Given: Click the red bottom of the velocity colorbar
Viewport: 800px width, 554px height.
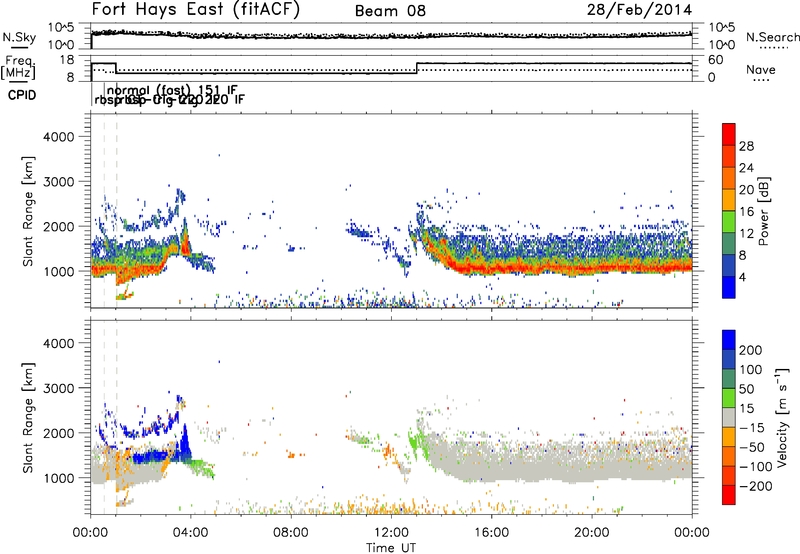Looking at the screenshot, I should [729, 495].
